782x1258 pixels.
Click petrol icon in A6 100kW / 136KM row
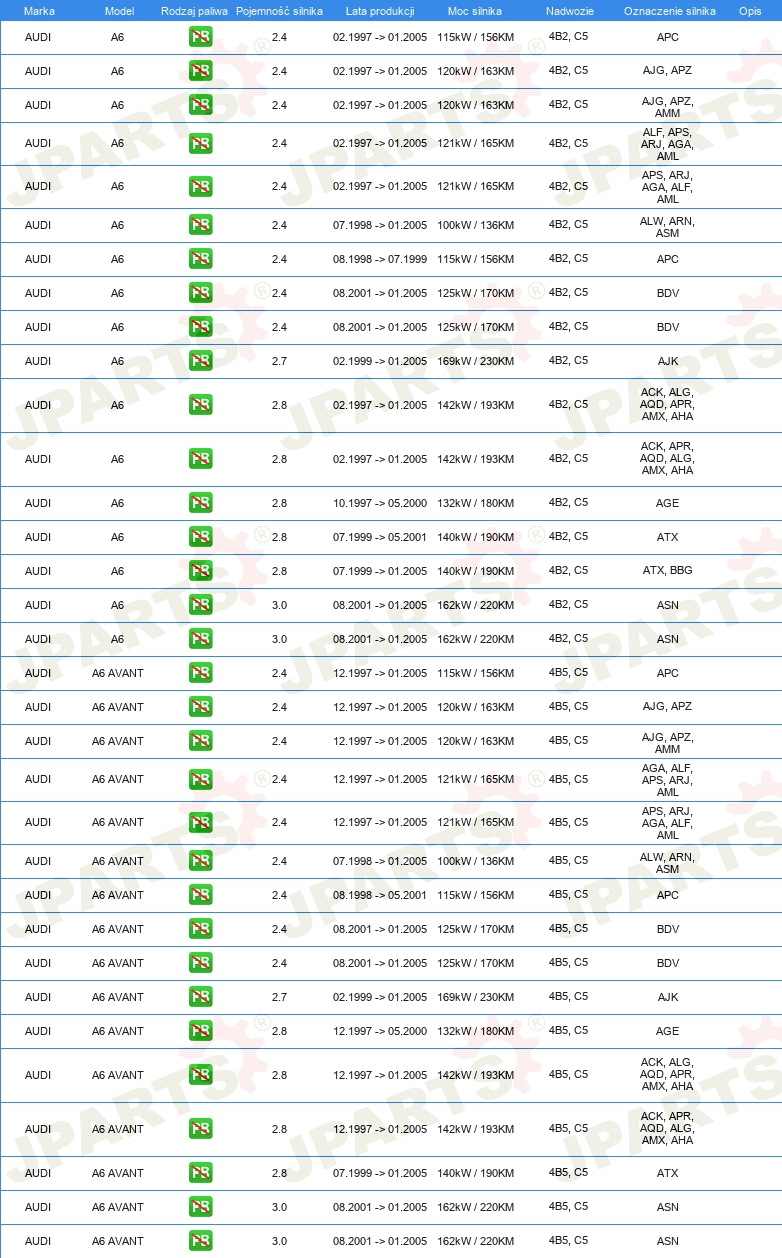click(x=200, y=225)
